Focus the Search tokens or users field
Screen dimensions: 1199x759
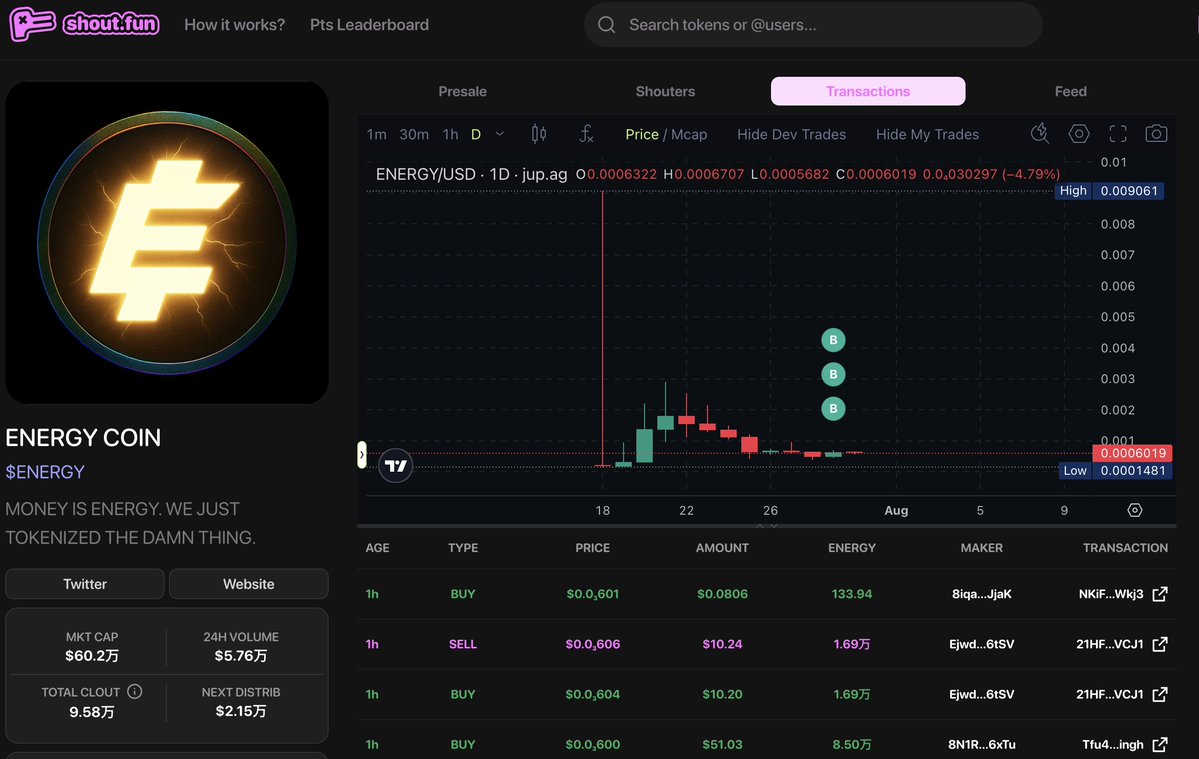point(813,24)
